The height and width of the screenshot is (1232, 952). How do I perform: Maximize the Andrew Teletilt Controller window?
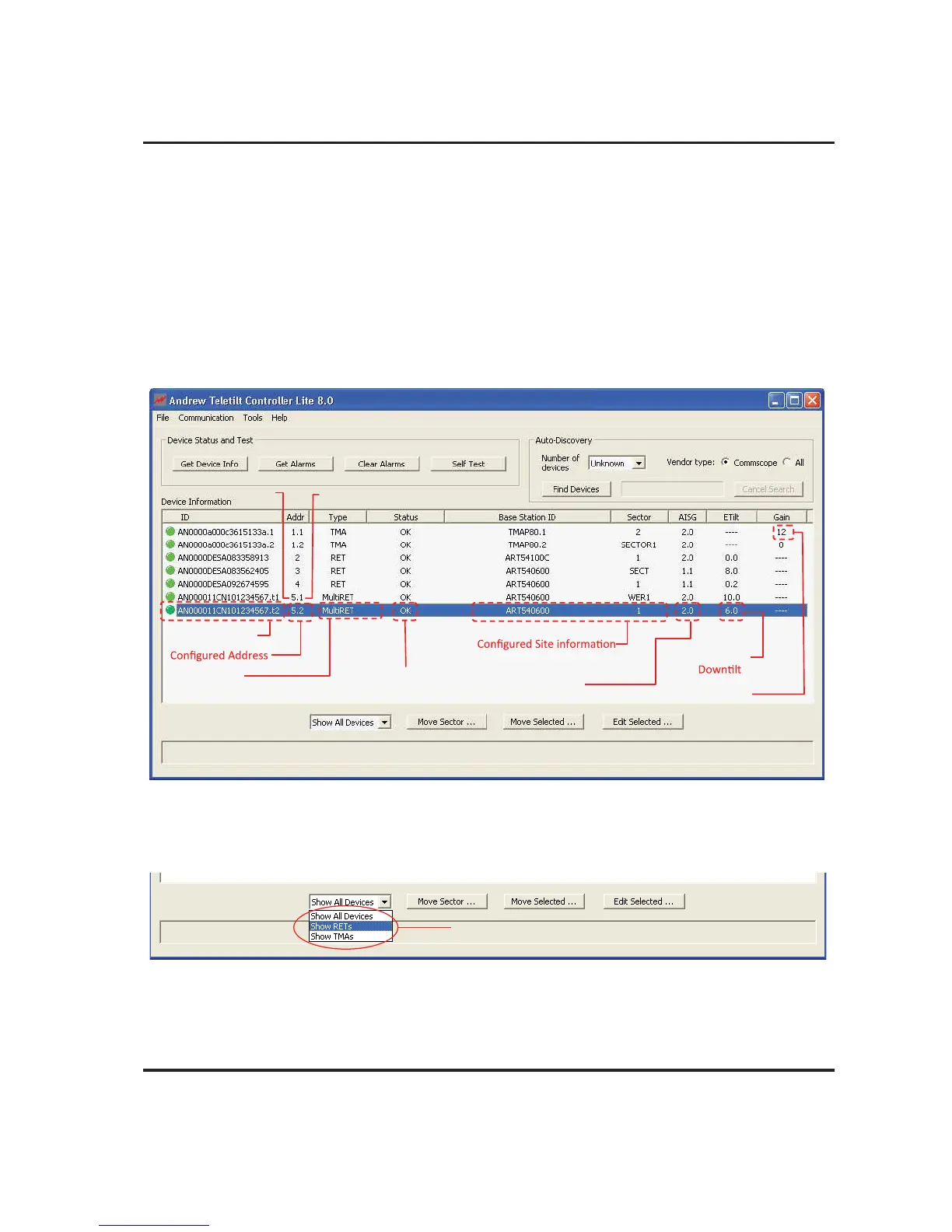794,401
